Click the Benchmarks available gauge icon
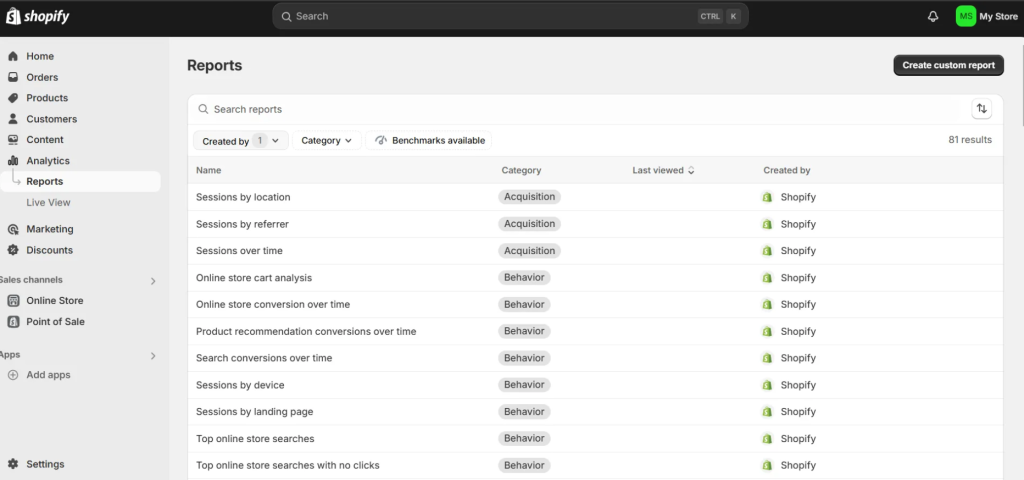The width and height of the screenshot is (1024, 480). click(x=381, y=140)
